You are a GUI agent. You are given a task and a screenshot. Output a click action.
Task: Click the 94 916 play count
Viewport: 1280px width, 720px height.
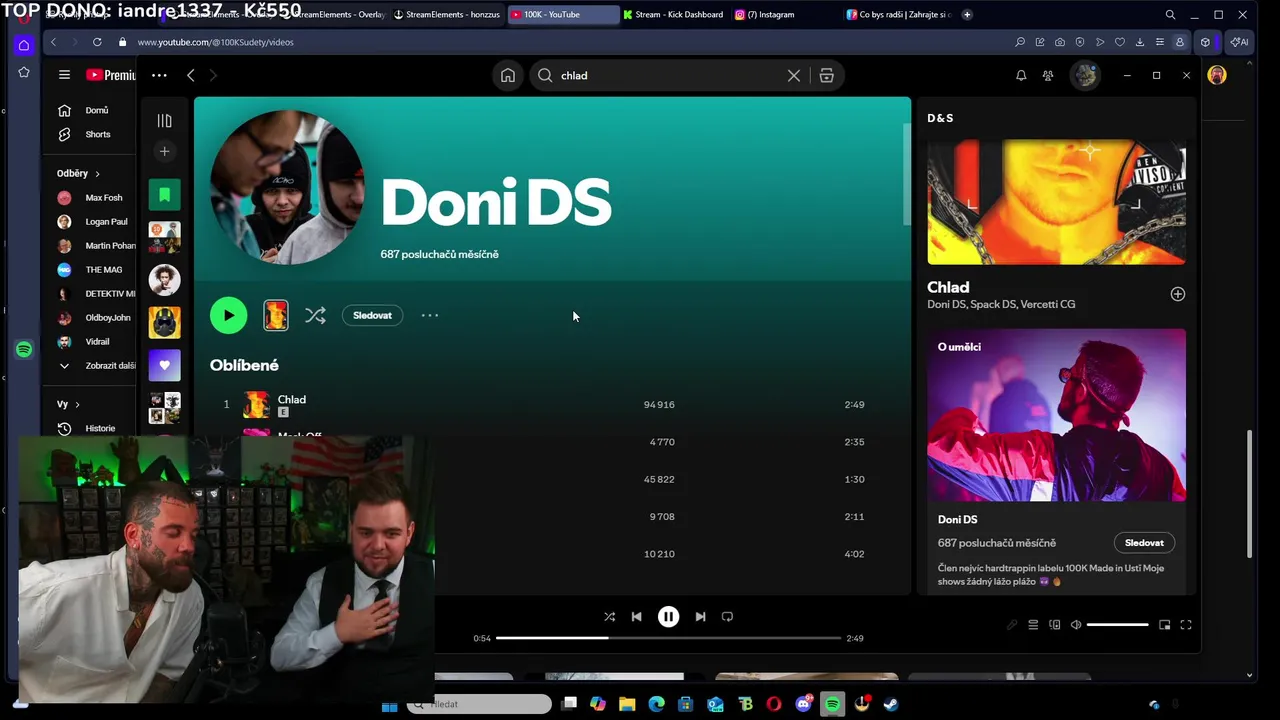tap(659, 404)
